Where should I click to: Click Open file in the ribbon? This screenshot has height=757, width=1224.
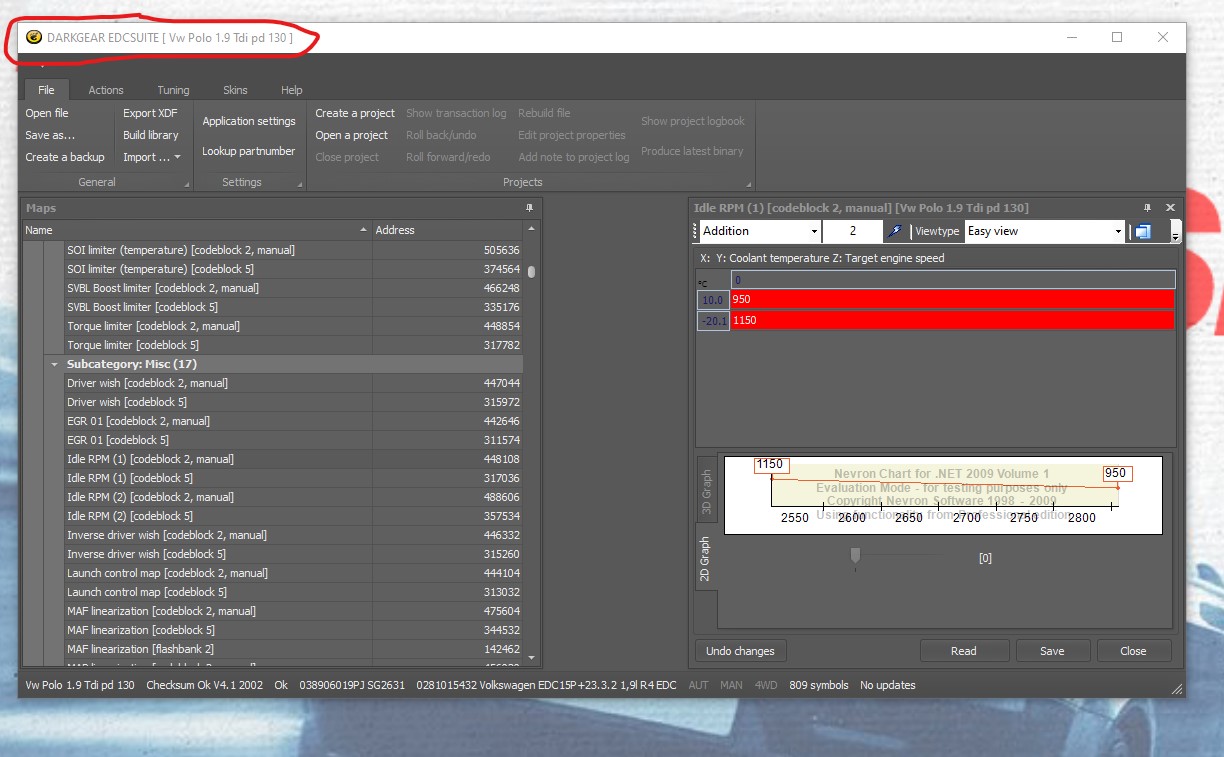click(47, 113)
